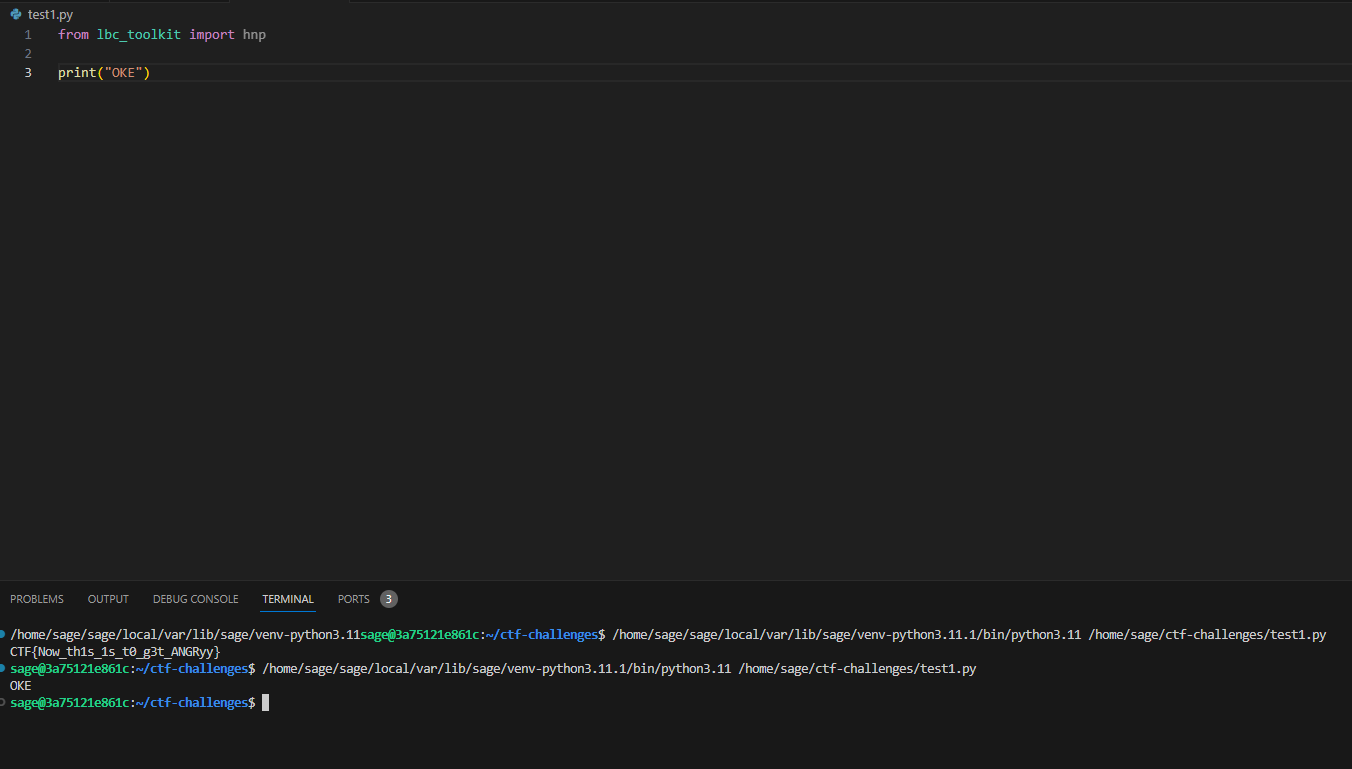Open the PORTS tab
Image resolution: width=1352 pixels, height=769 pixels.
(x=354, y=599)
